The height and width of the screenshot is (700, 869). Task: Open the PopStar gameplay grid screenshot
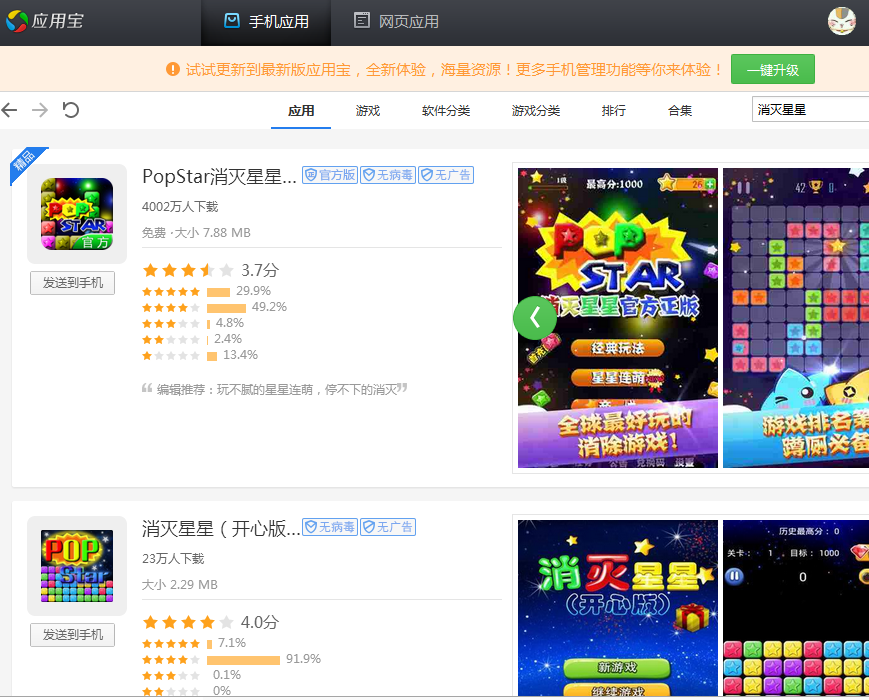point(796,318)
